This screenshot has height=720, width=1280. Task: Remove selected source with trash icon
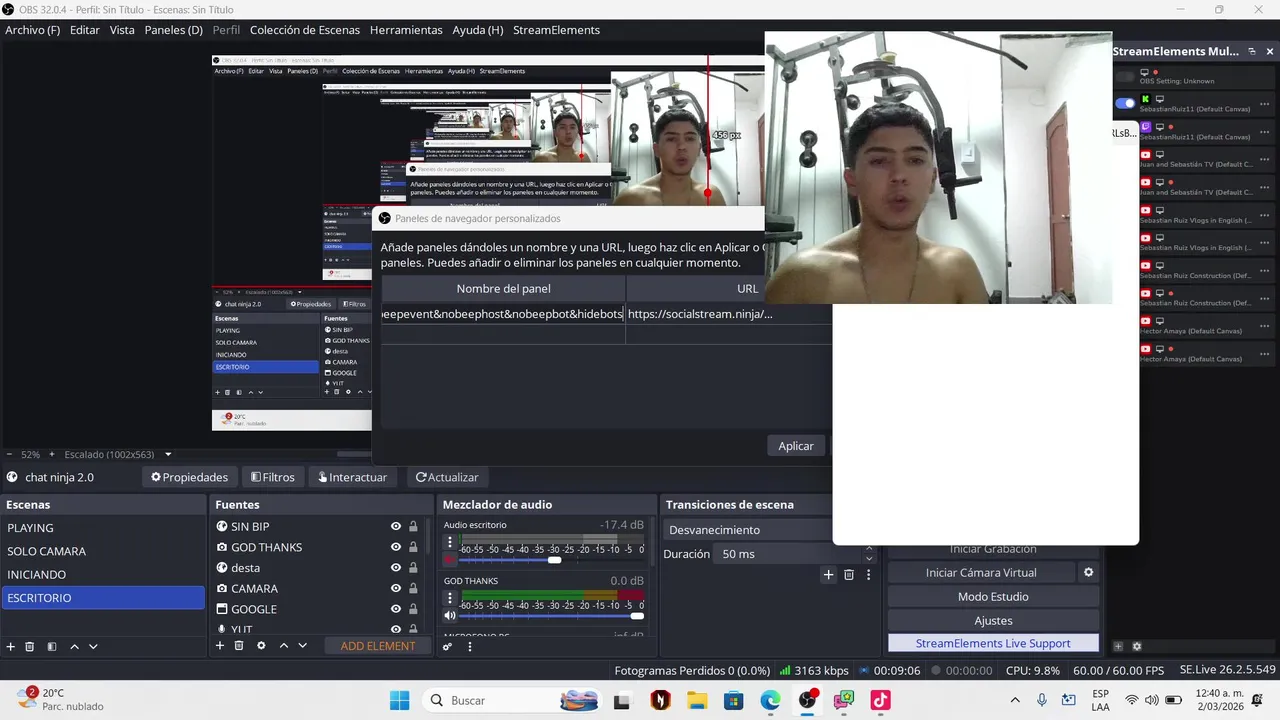click(x=239, y=646)
